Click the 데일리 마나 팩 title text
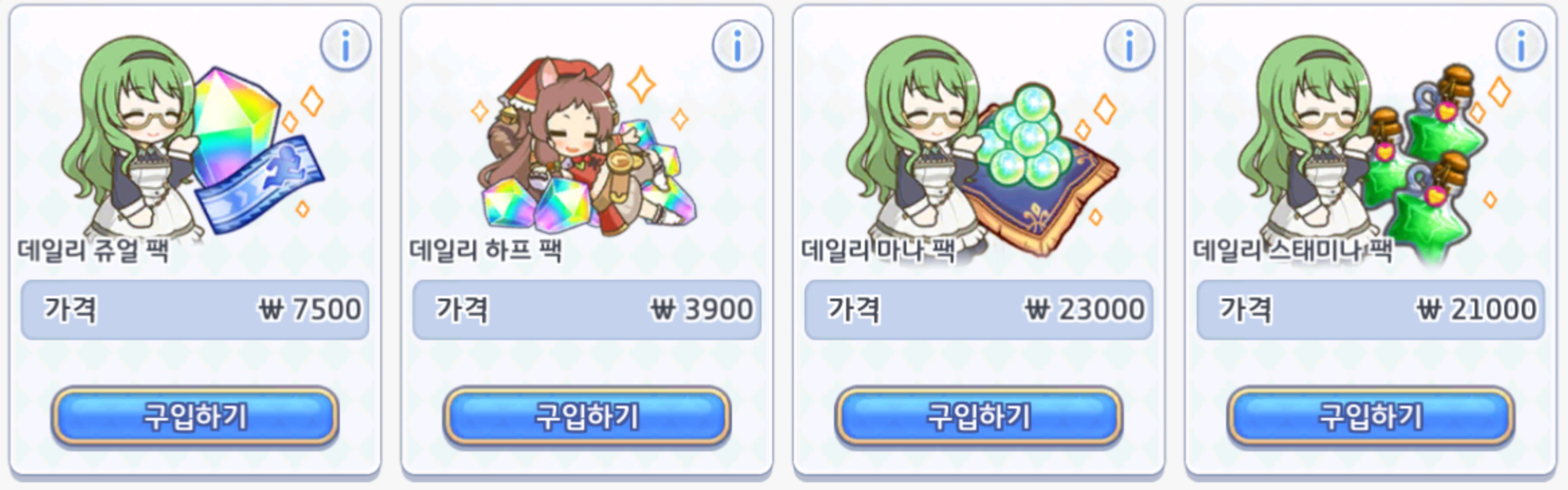This screenshot has width=1568, height=490. pyautogui.click(x=878, y=250)
